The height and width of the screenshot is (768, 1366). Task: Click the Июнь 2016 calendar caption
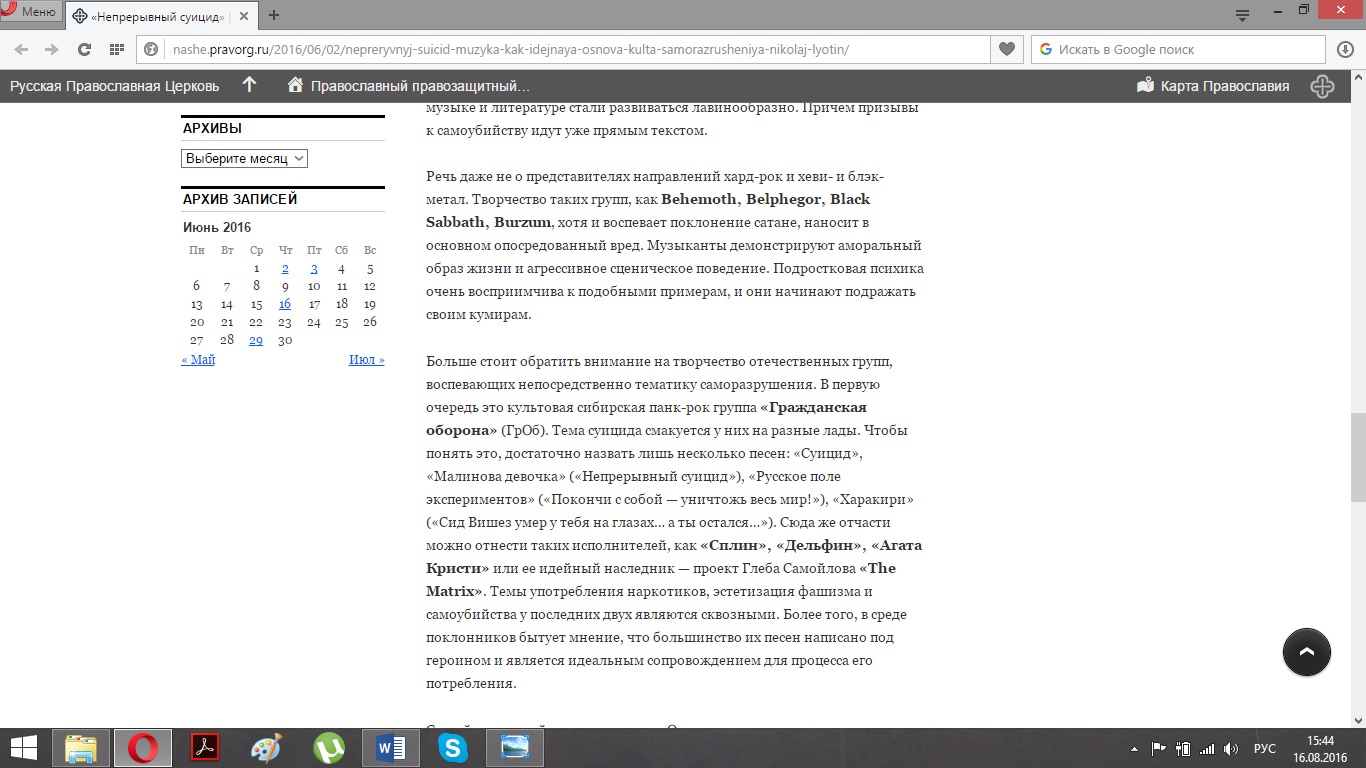tap(217, 227)
